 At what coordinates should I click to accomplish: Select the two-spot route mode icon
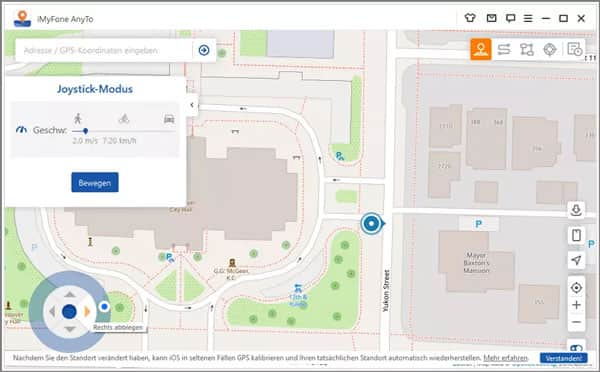(x=504, y=49)
